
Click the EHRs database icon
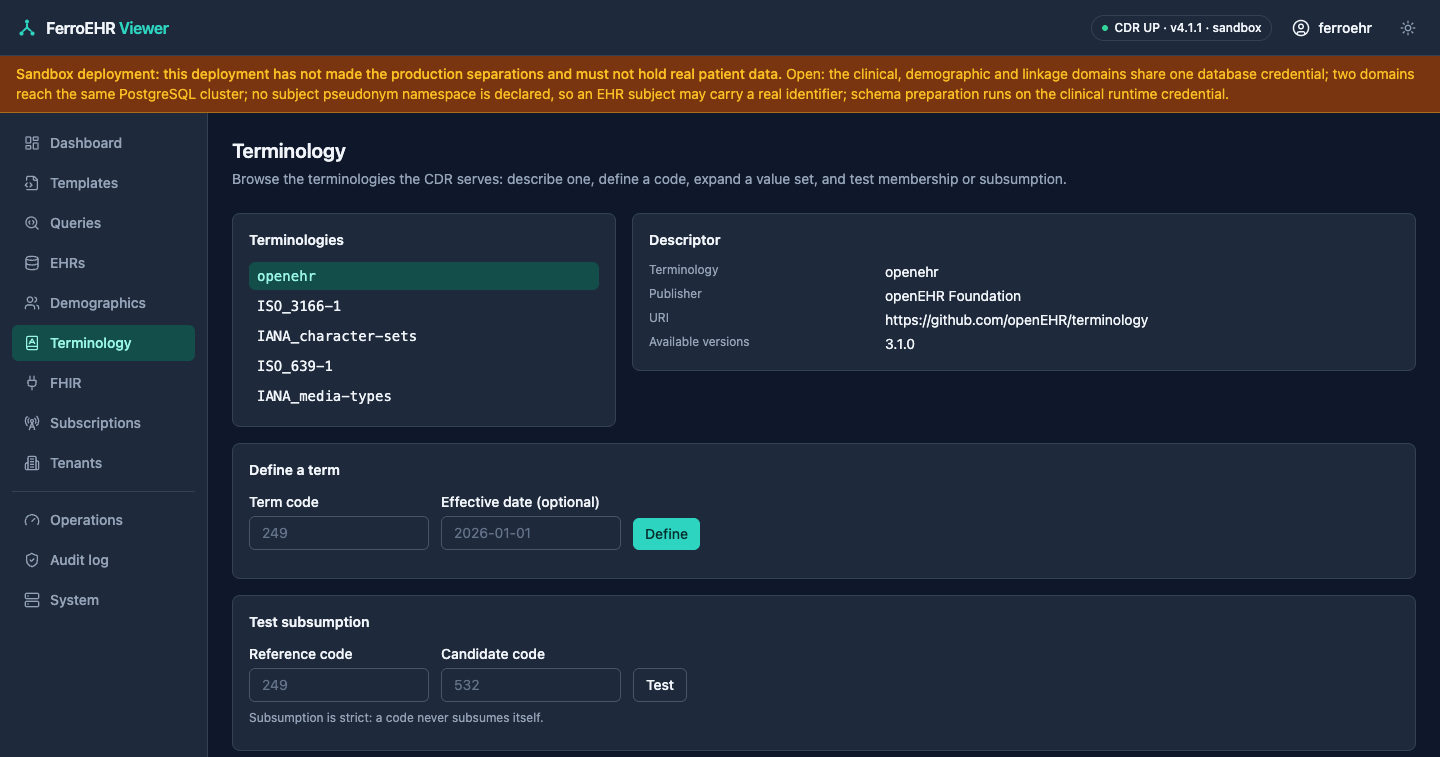click(32, 263)
